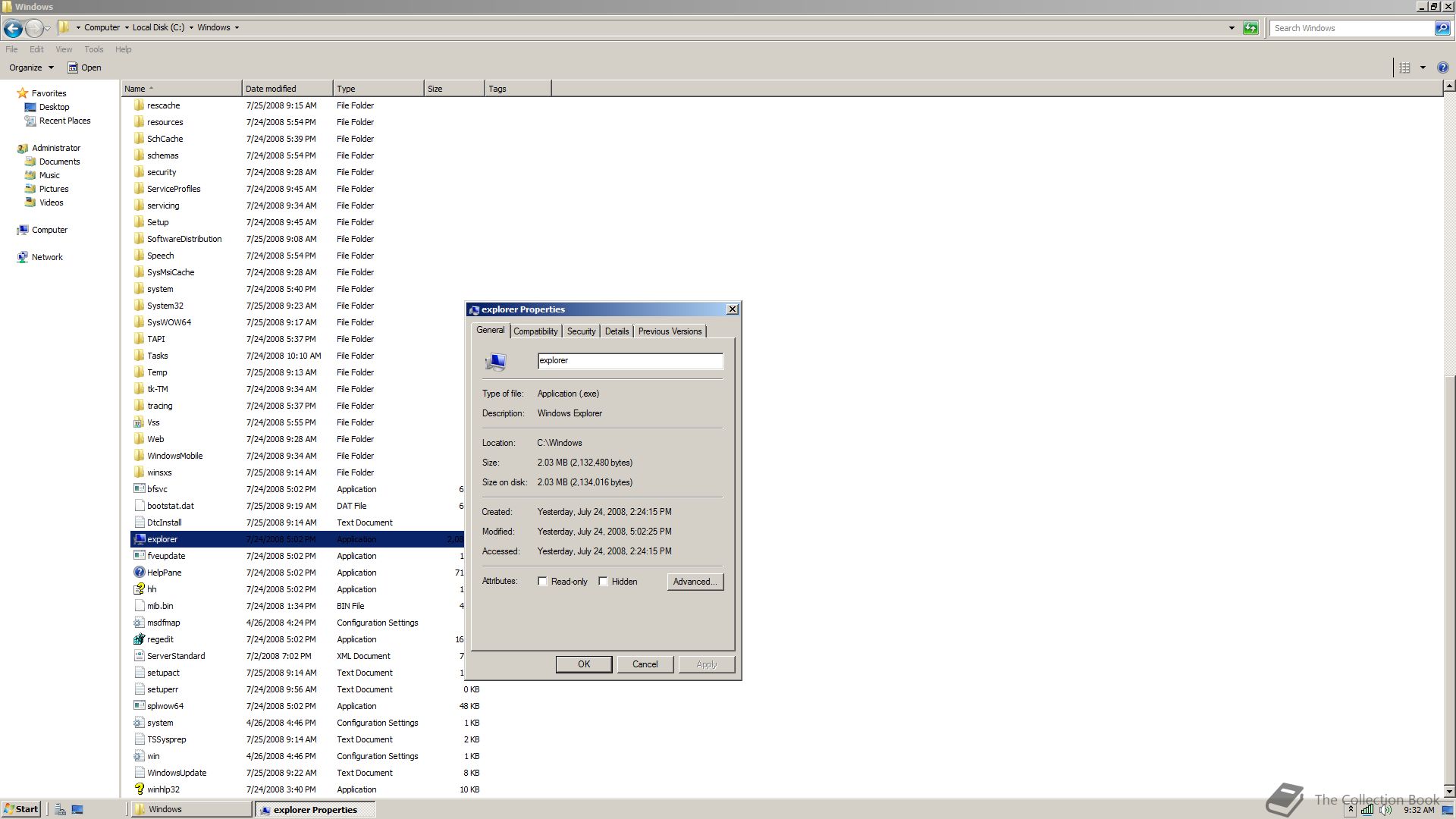Switch to the Compatibility tab
The width and height of the screenshot is (1456, 819).
coord(535,331)
